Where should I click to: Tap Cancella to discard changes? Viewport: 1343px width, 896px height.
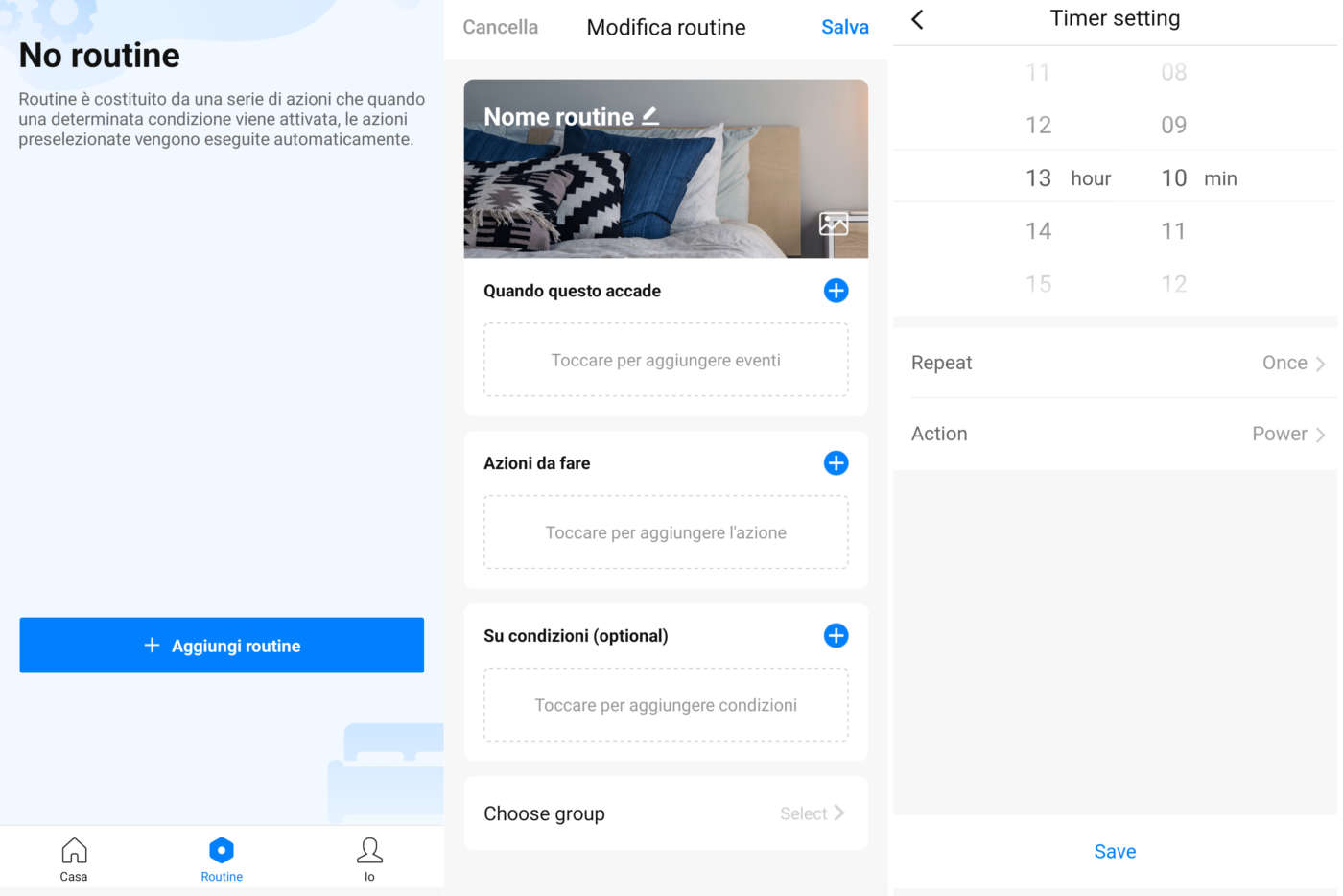[501, 27]
